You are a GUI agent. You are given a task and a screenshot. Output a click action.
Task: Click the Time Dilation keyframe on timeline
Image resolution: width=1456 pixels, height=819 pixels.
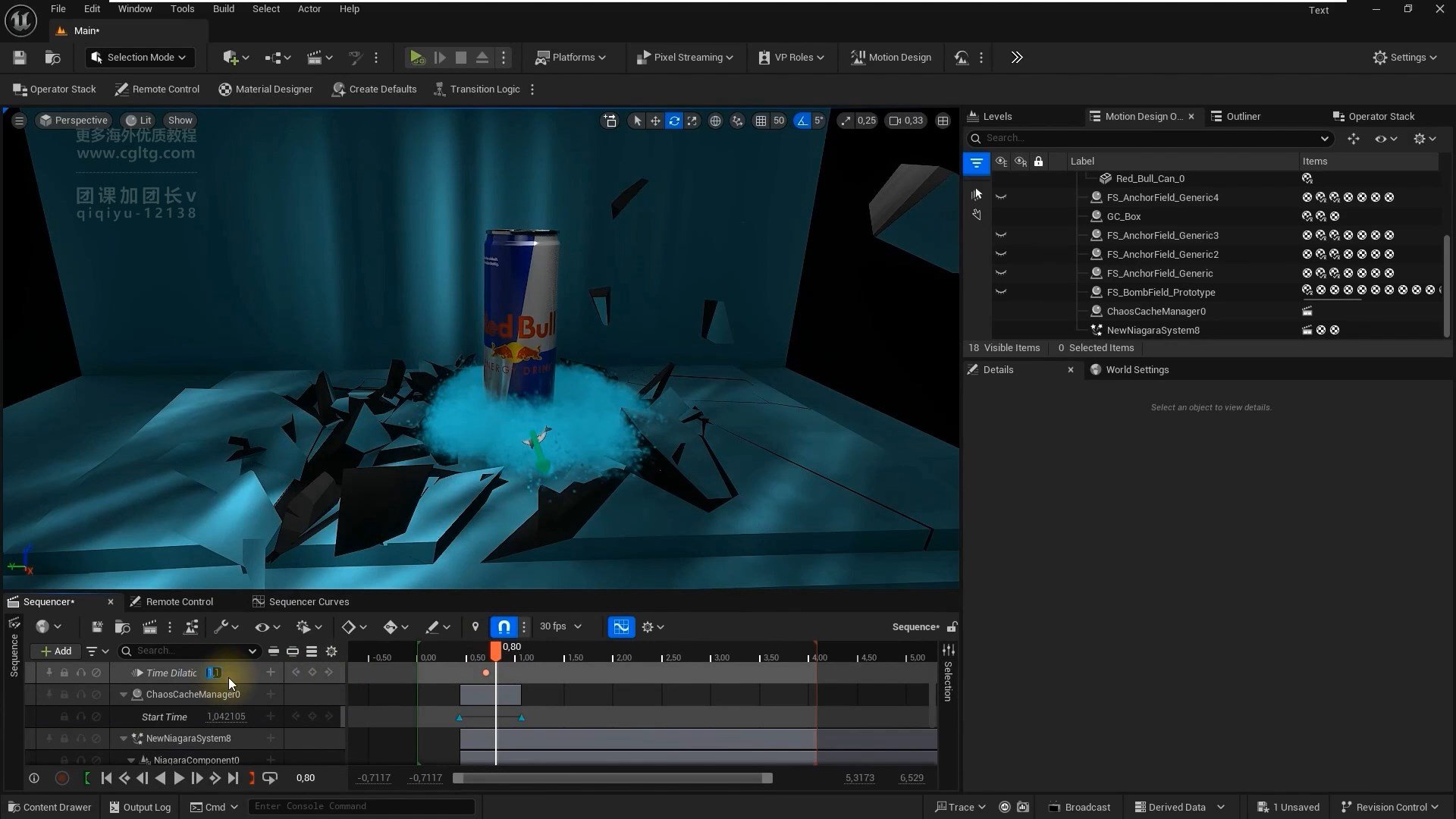486,673
